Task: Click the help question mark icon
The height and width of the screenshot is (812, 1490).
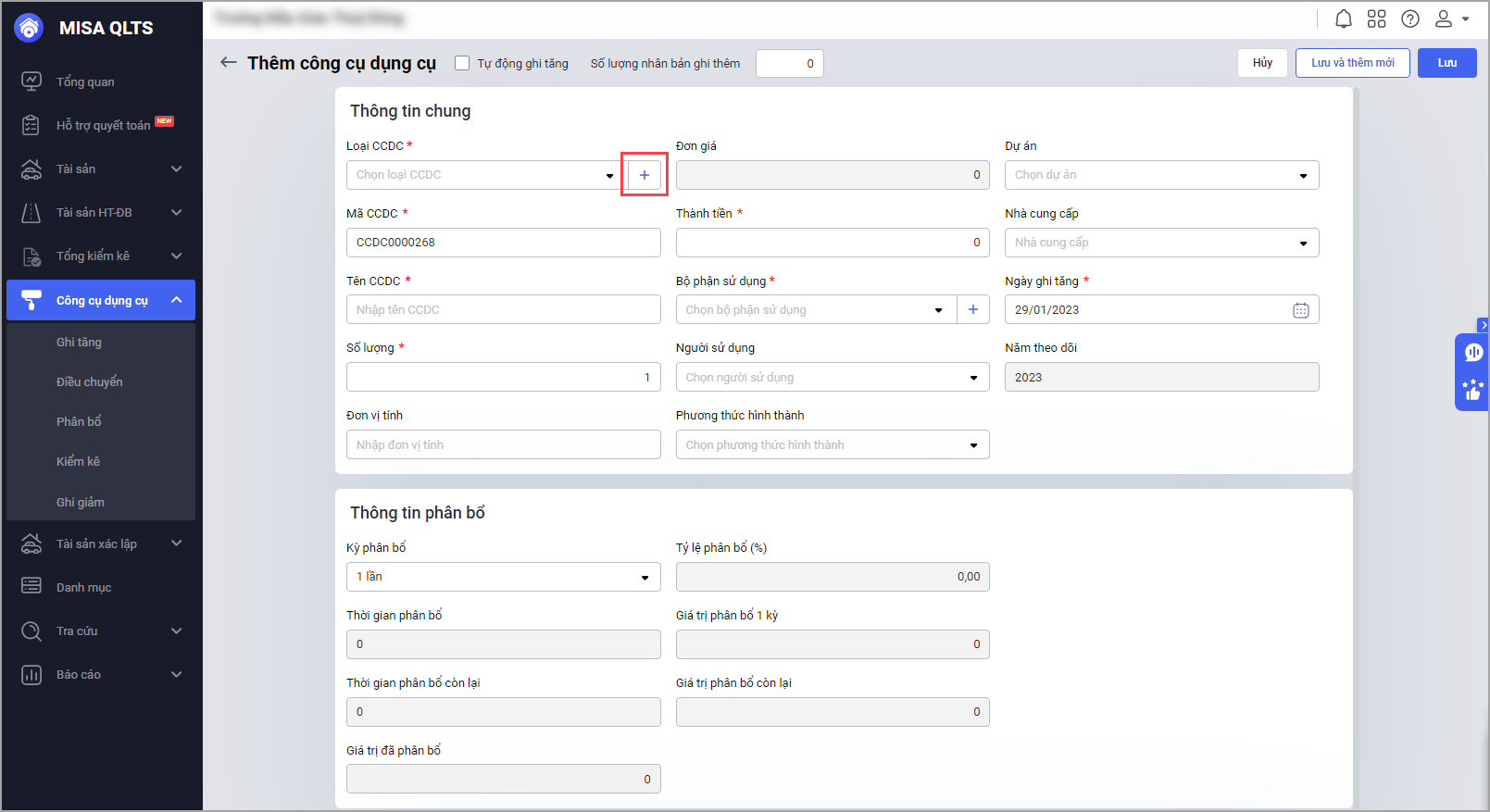Action: (x=1410, y=19)
